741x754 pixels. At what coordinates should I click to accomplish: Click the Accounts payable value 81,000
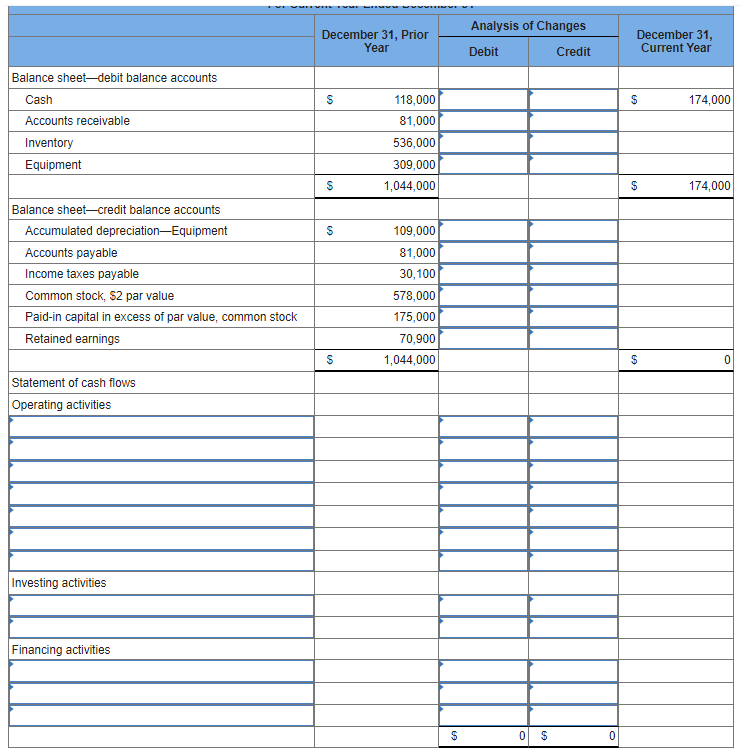pos(417,252)
